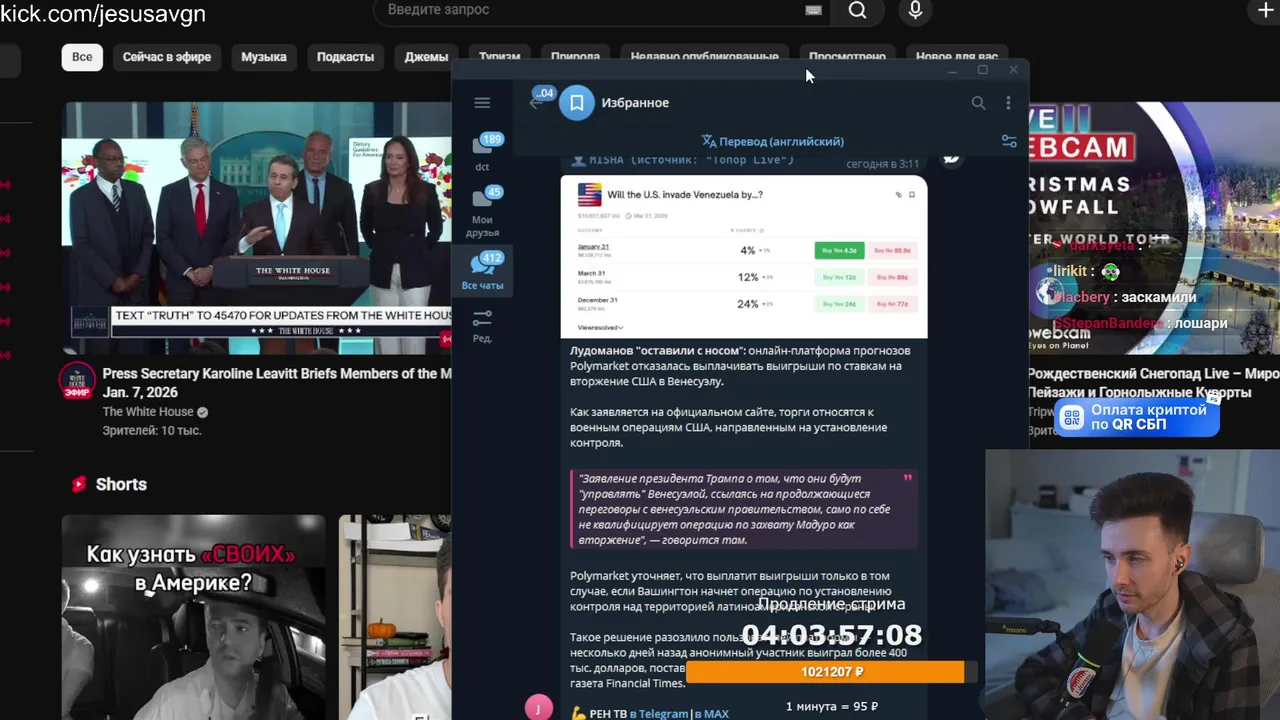Image resolution: width=1280 pixels, height=720 pixels.
Task: Open the J sender avatar in Telegram
Action: [x=538, y=707]
